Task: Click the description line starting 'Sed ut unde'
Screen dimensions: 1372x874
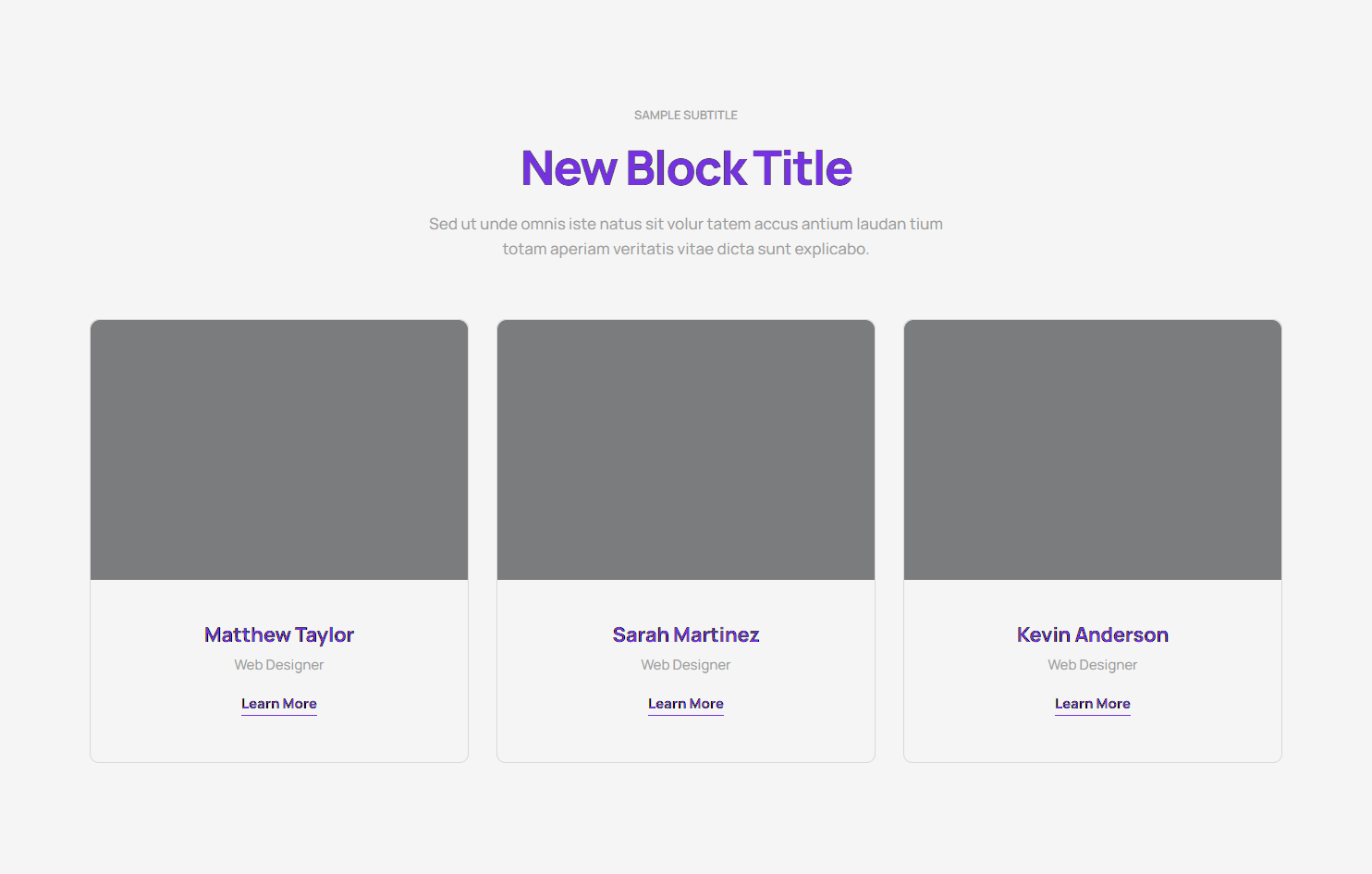Action: pos(686,224)
